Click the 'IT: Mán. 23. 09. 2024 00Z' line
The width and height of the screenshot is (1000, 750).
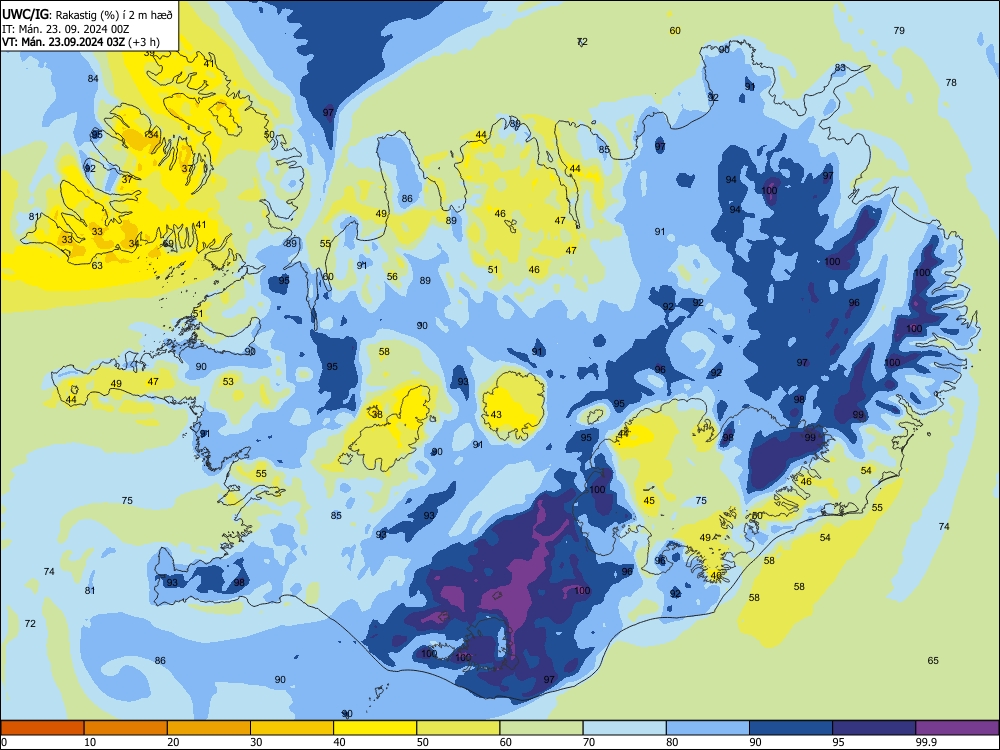(66, 29)
